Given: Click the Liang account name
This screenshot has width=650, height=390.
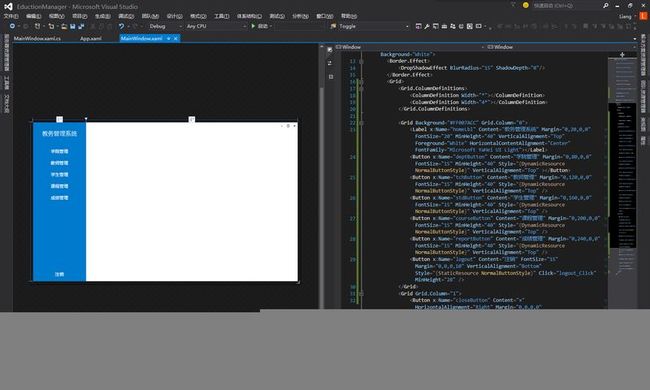Looking at the screenshot, I should point(625,17).
